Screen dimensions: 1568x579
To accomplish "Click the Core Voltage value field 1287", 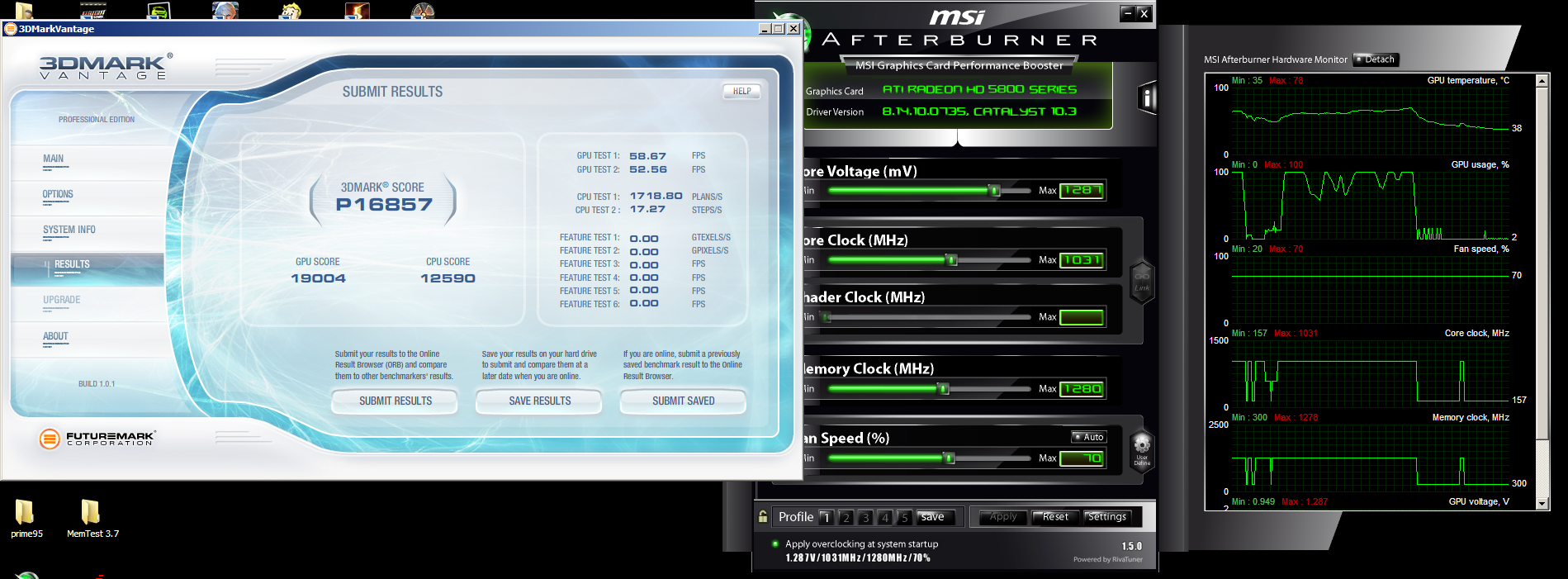I will [1082, 191].
